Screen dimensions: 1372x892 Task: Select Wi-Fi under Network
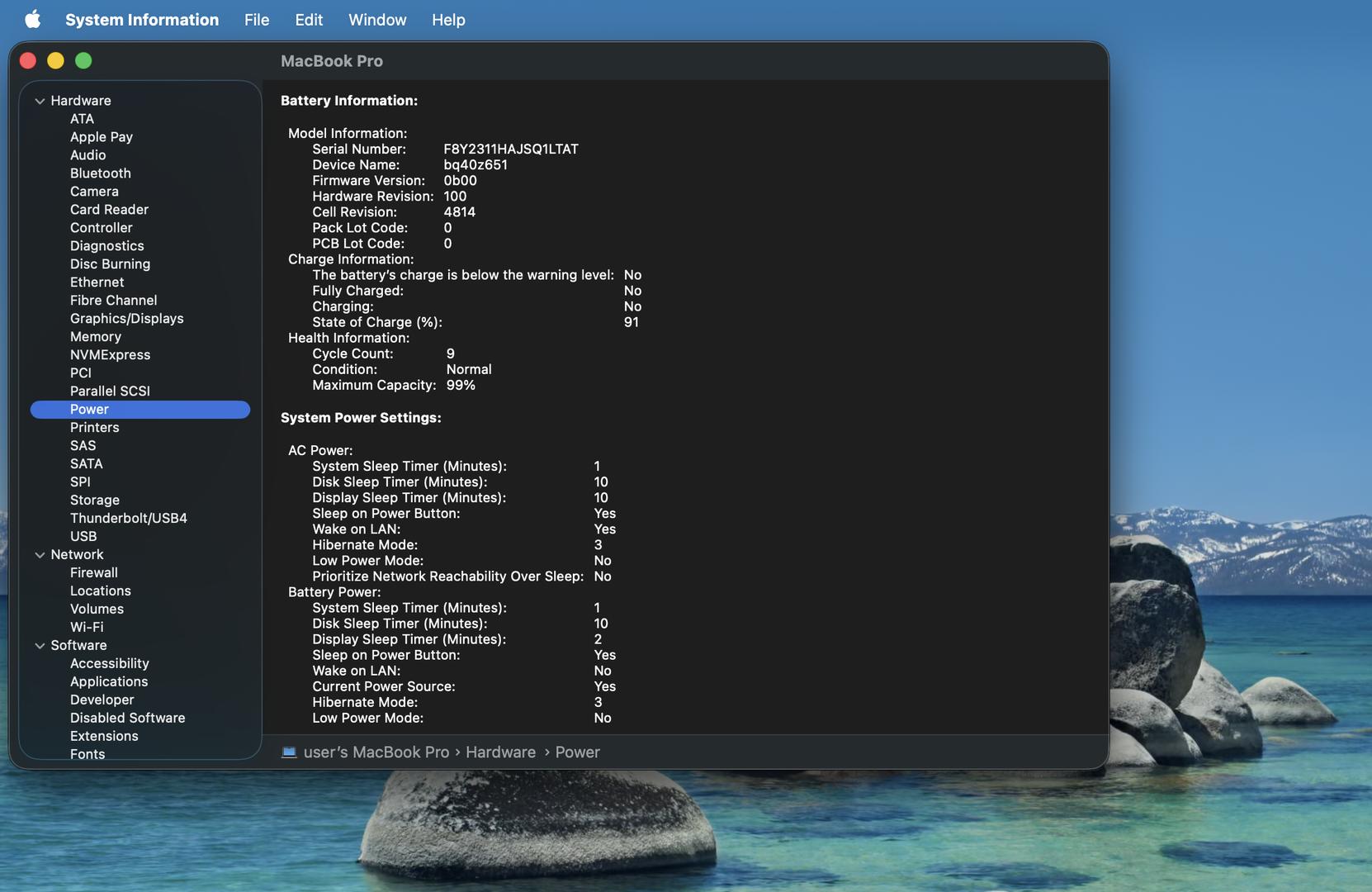click(87, 628)
